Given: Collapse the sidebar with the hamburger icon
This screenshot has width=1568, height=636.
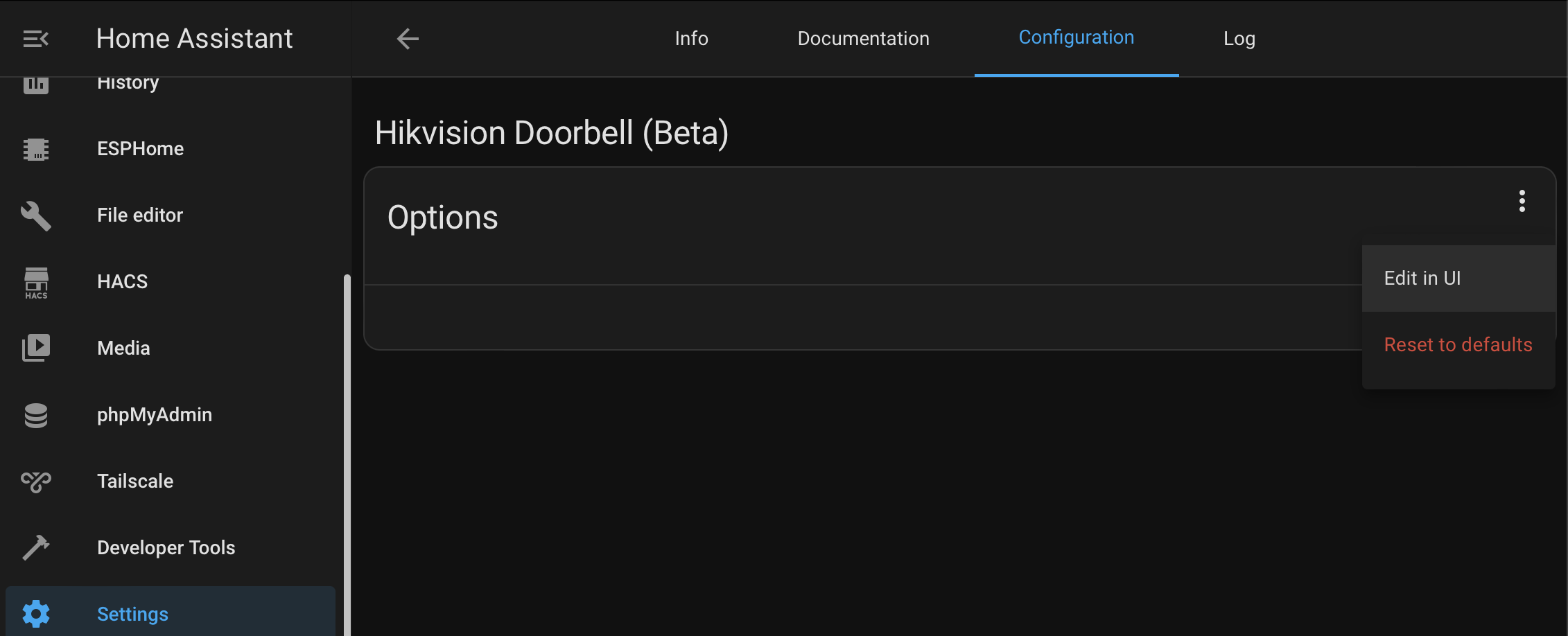Looking at the screenshot, I should click(35, 38).
